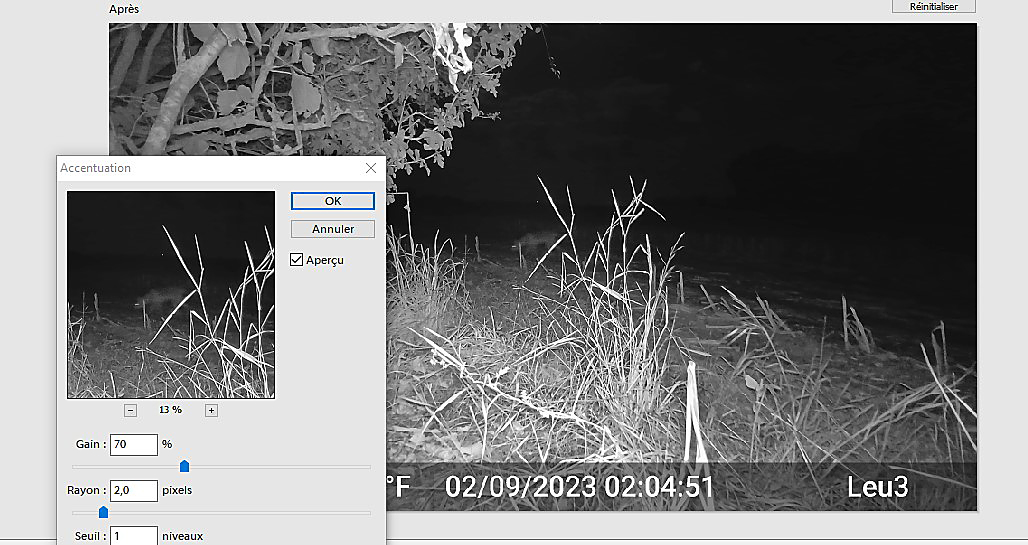Toggle the Aperçu checkbox
1028x545 pixels.
[x=297, y=260]
